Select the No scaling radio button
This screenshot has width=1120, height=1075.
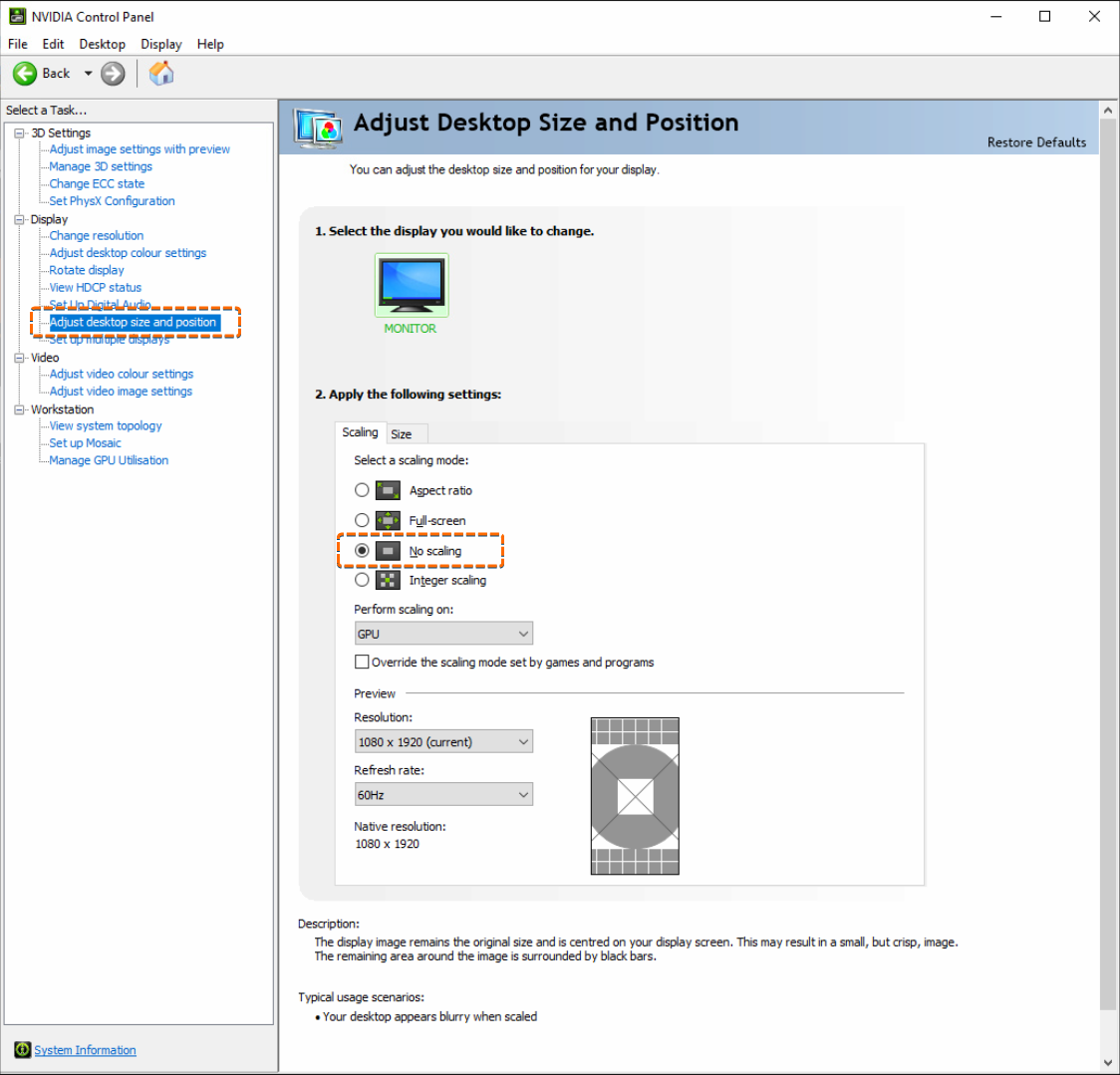tap(362, 550)
